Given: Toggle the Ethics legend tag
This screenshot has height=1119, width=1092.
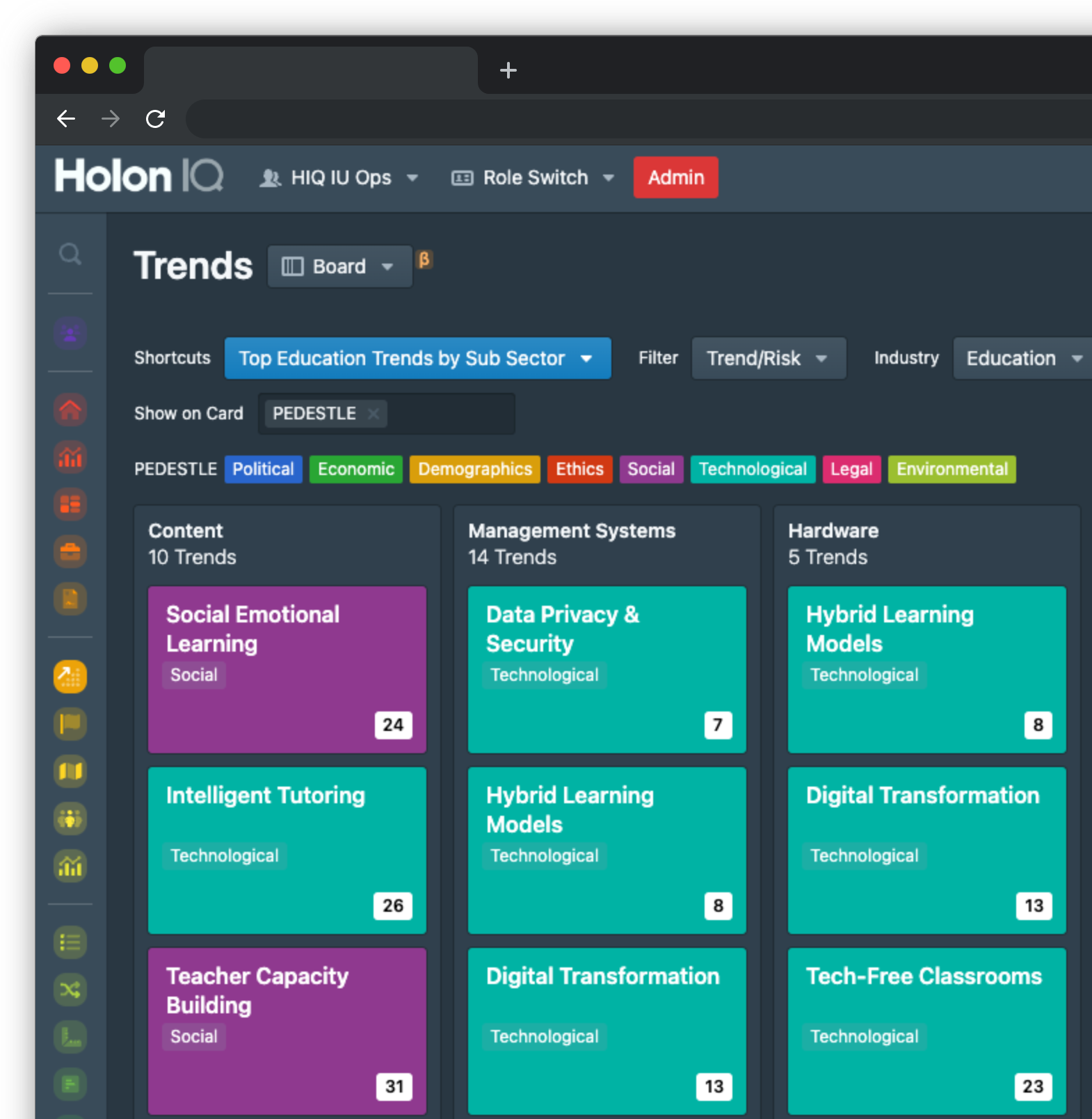Looking at the screenshot, I should point(579,469).
